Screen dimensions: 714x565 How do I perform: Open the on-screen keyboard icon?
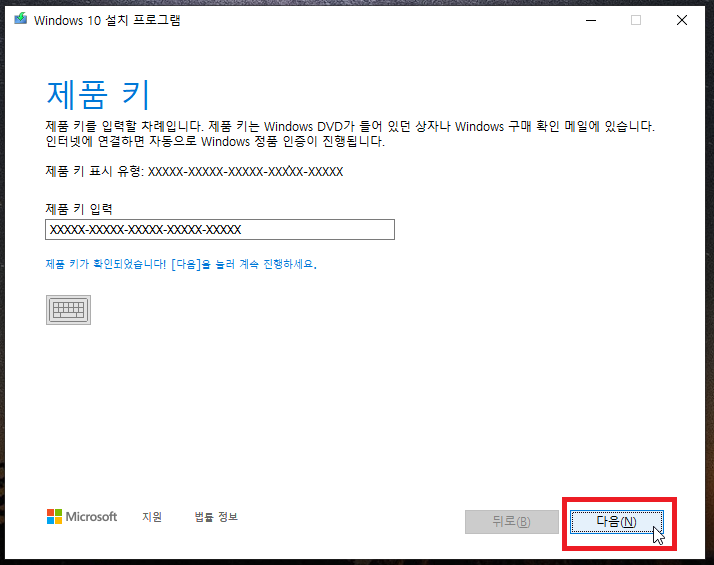[x=68, y=310]
